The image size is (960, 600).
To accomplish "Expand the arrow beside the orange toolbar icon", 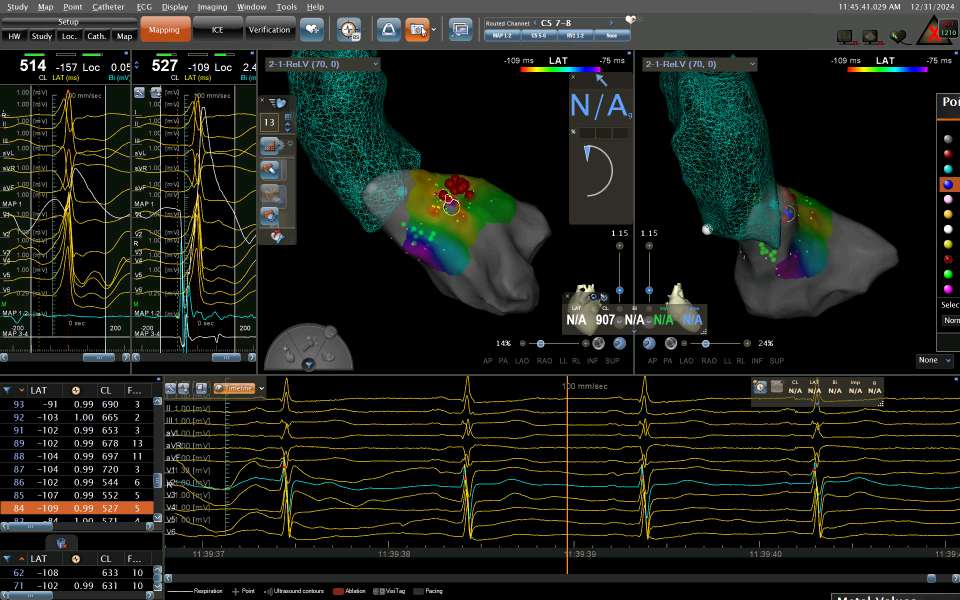I will pyautogui.click(x=433, y=29).
